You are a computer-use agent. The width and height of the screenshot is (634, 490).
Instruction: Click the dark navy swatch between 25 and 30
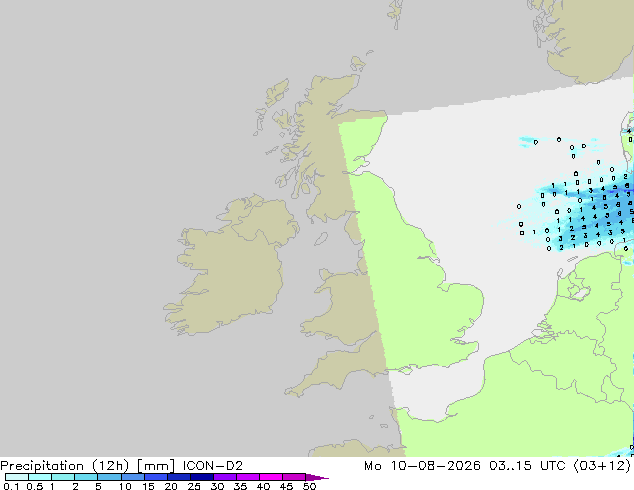202,477
